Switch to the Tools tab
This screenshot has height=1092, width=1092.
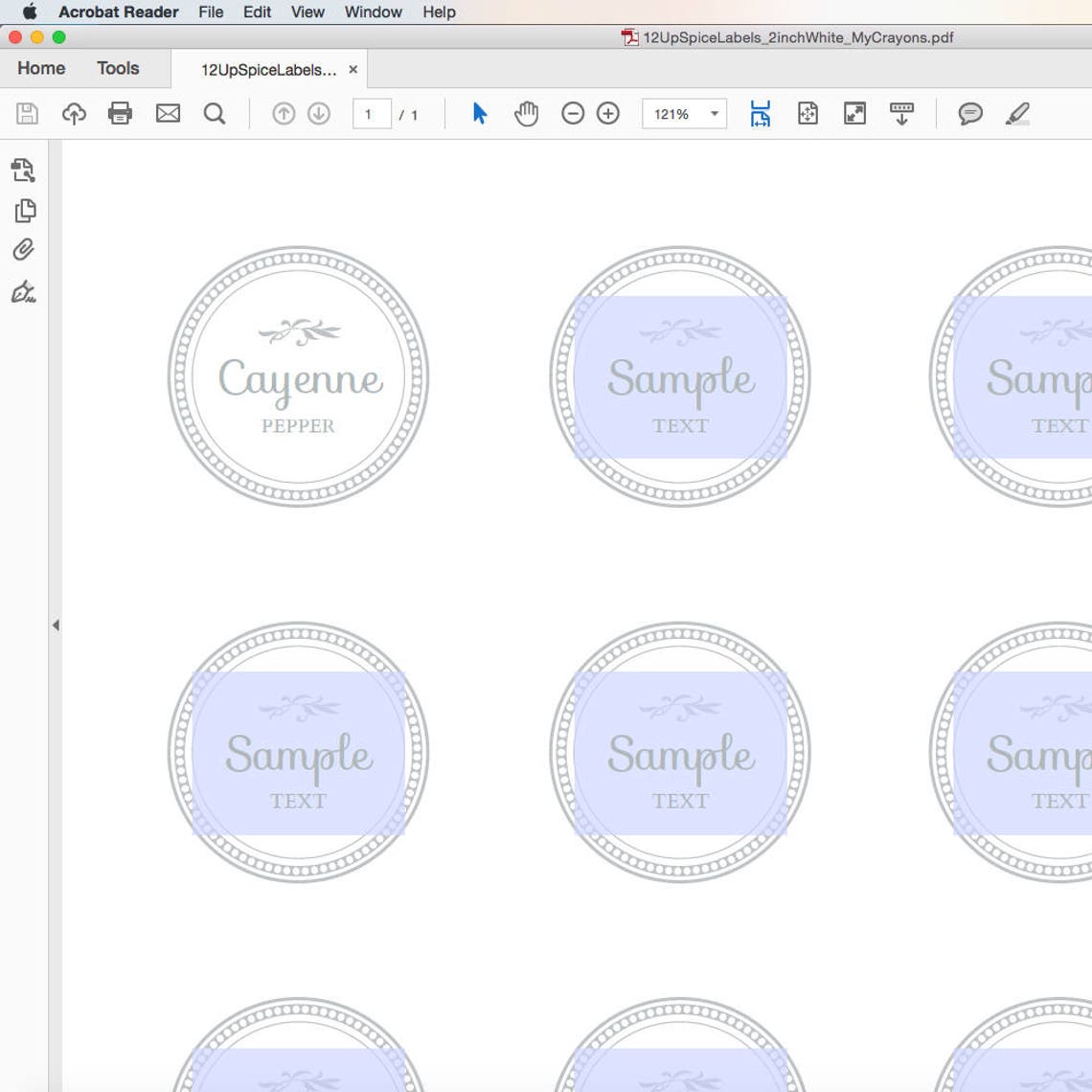[117, 68]
